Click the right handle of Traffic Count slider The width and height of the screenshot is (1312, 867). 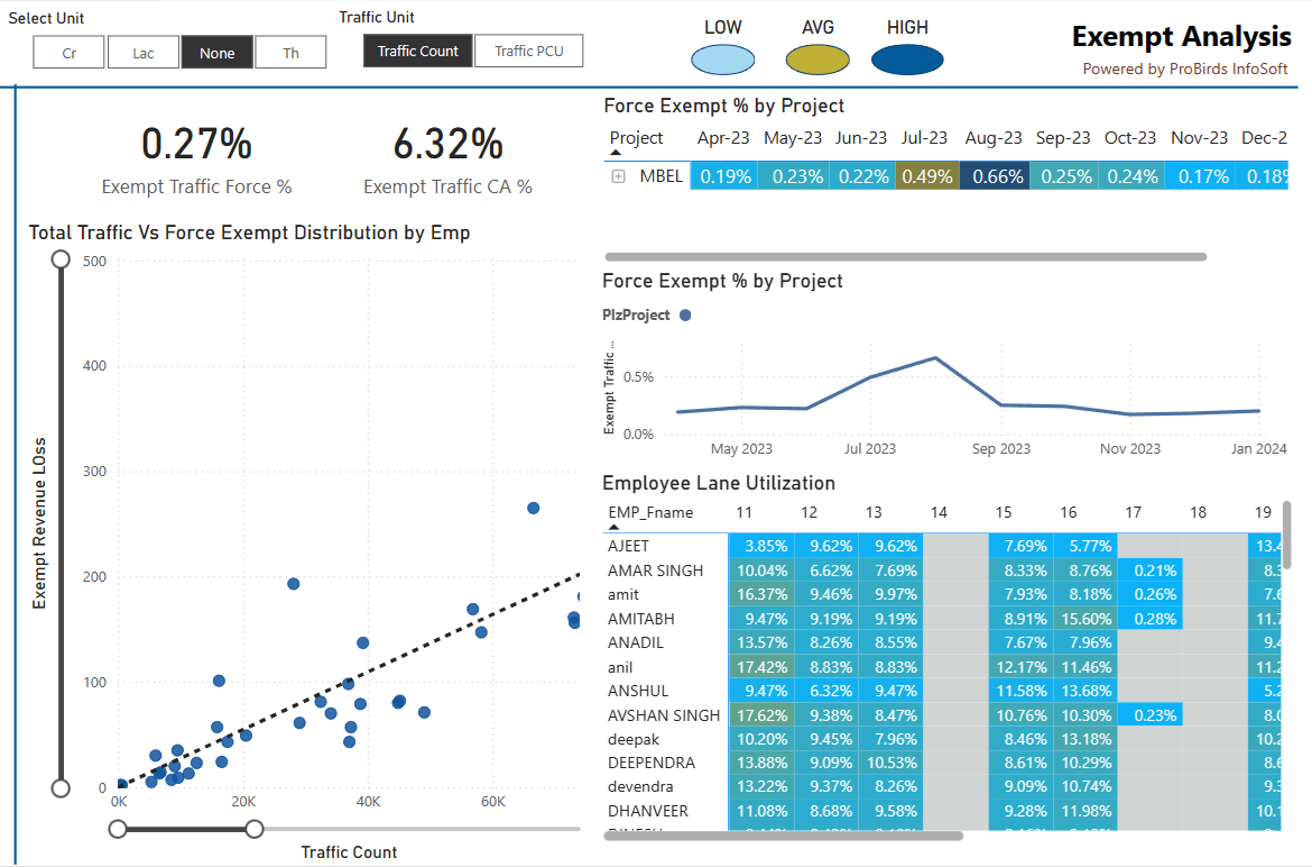click(254, 828)
